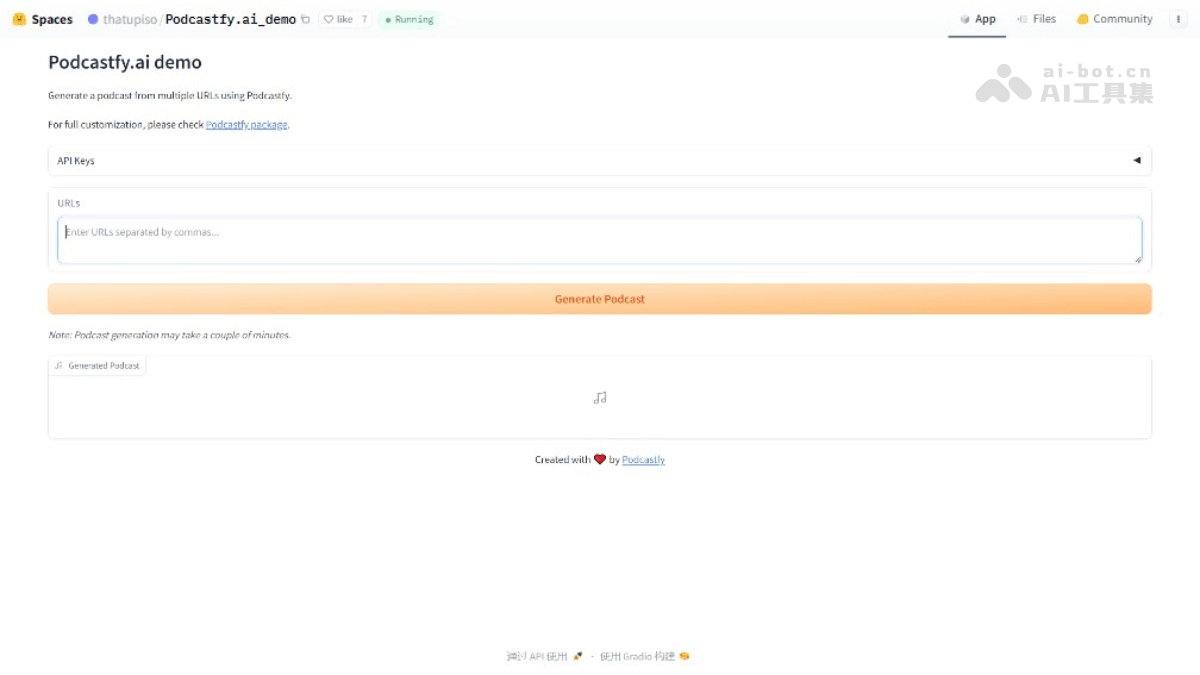Open the three-dot more options menu

point(1177,19)
